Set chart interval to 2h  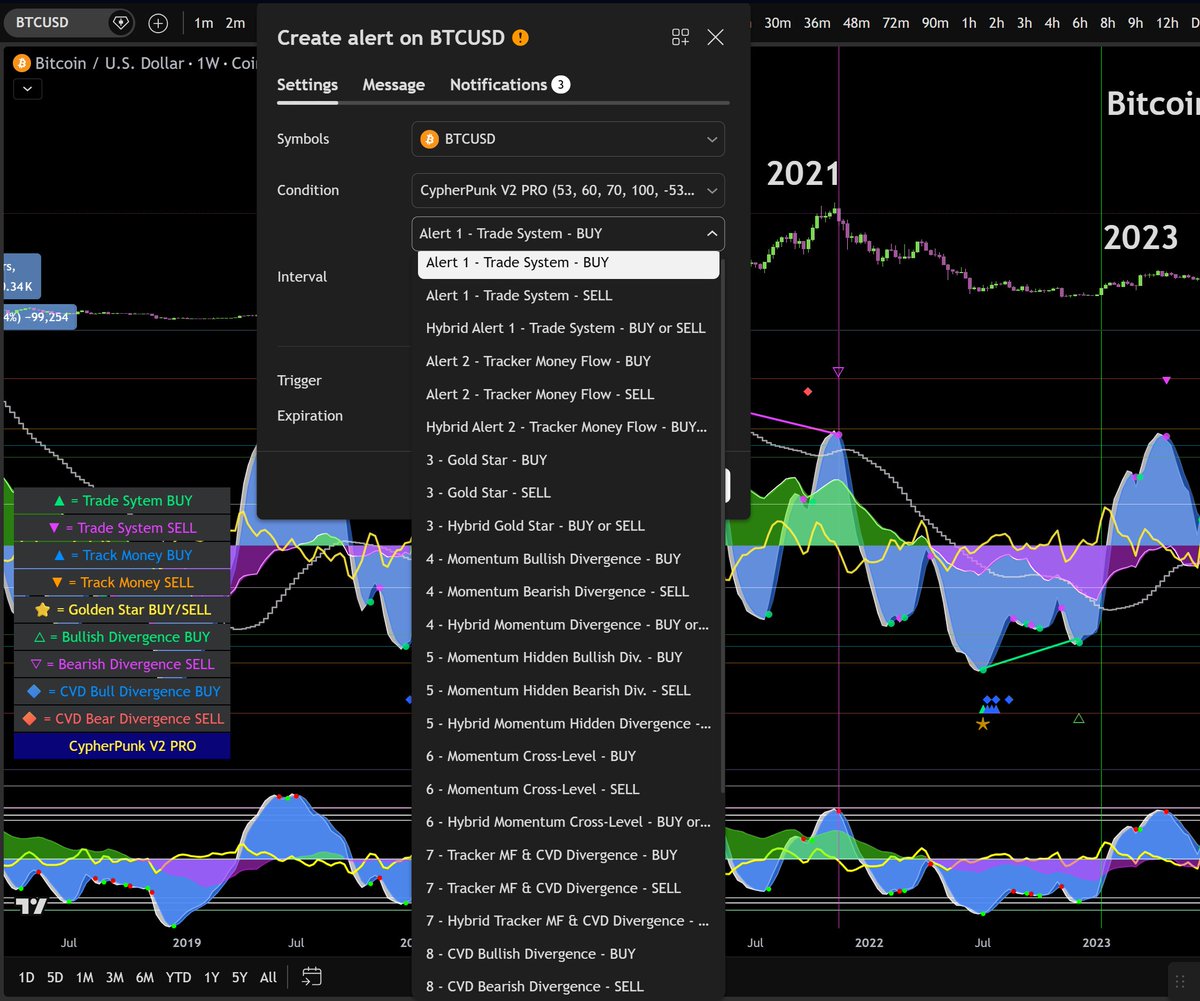pyautogui.click(x=997, y=23)
